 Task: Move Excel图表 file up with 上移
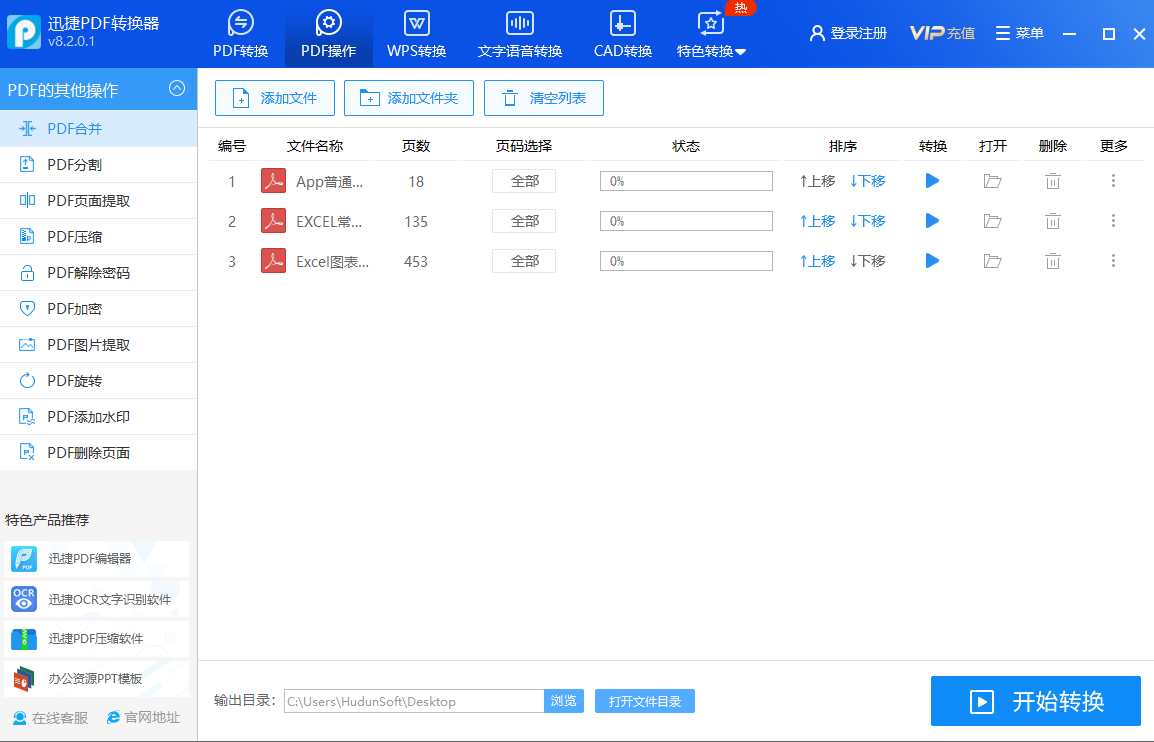tap(818, 261)
